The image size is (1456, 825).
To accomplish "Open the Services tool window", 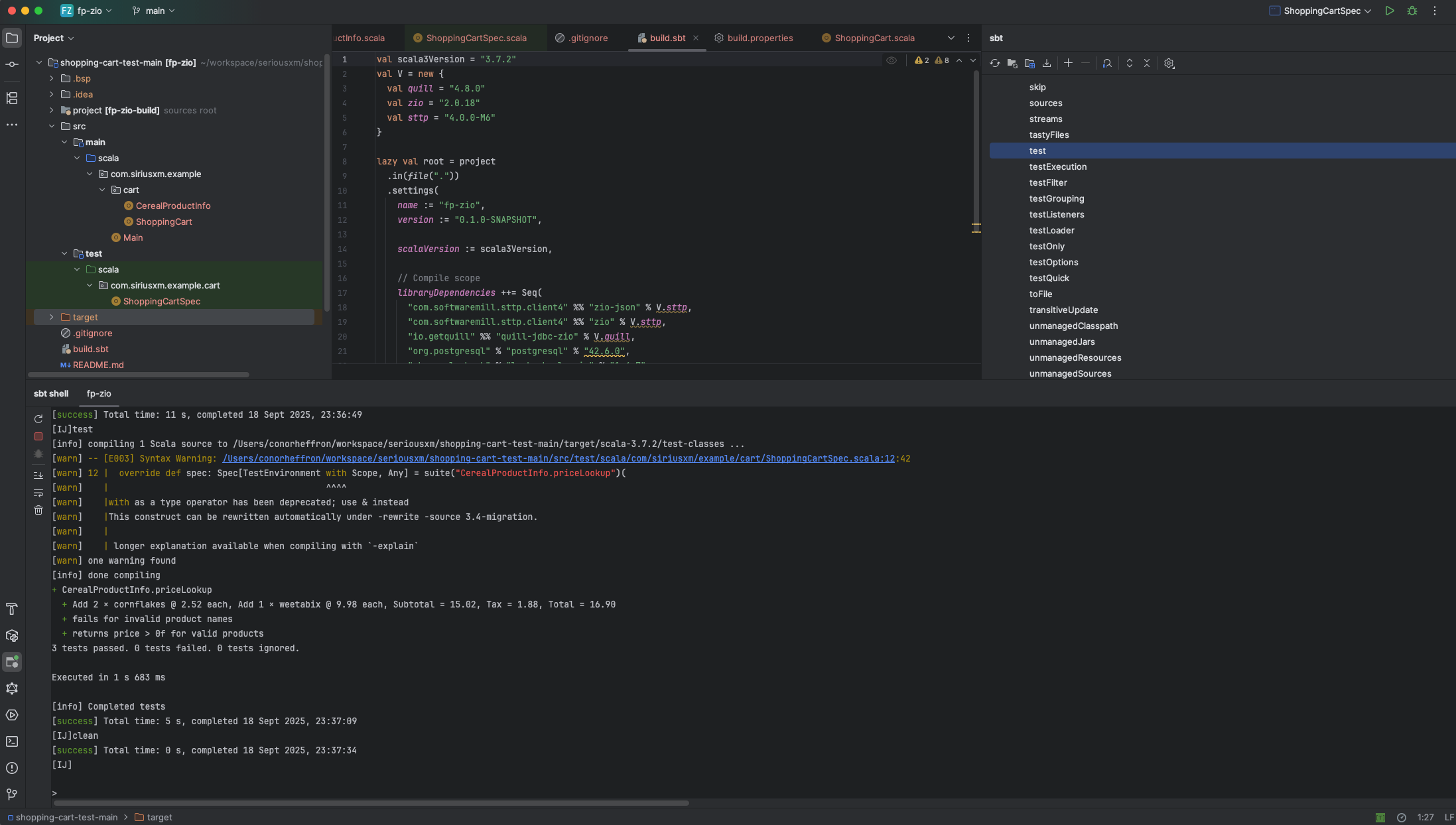I will click(x=12, y=715).
